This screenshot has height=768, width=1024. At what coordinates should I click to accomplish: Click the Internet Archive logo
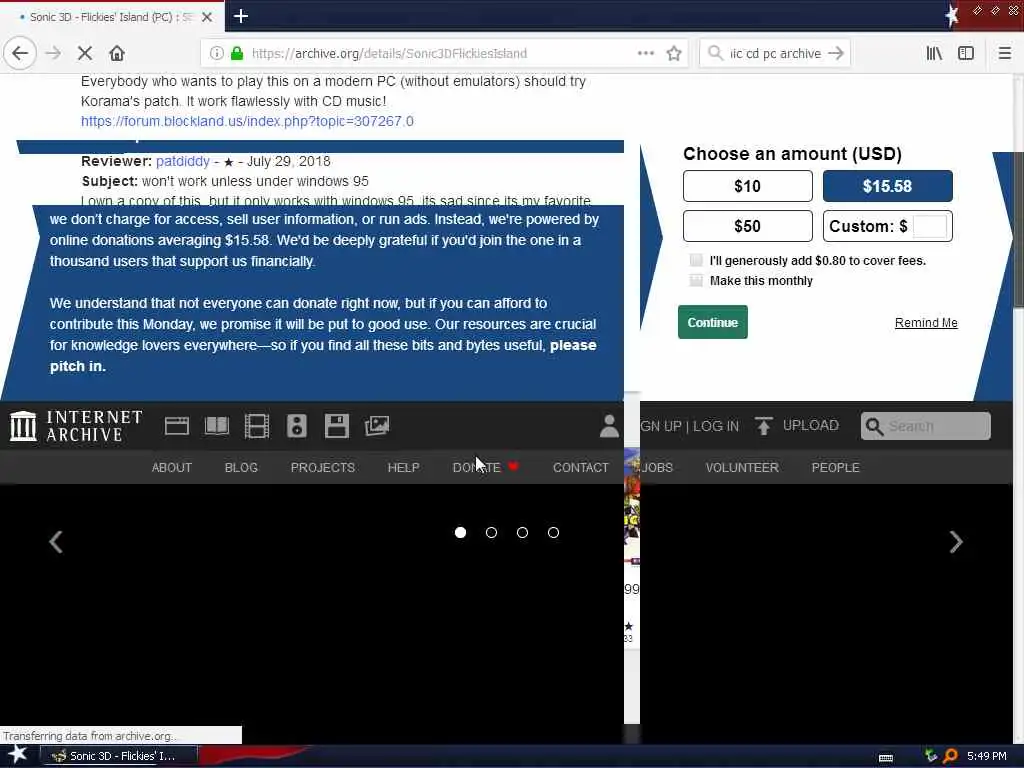[x=76, y=426]
